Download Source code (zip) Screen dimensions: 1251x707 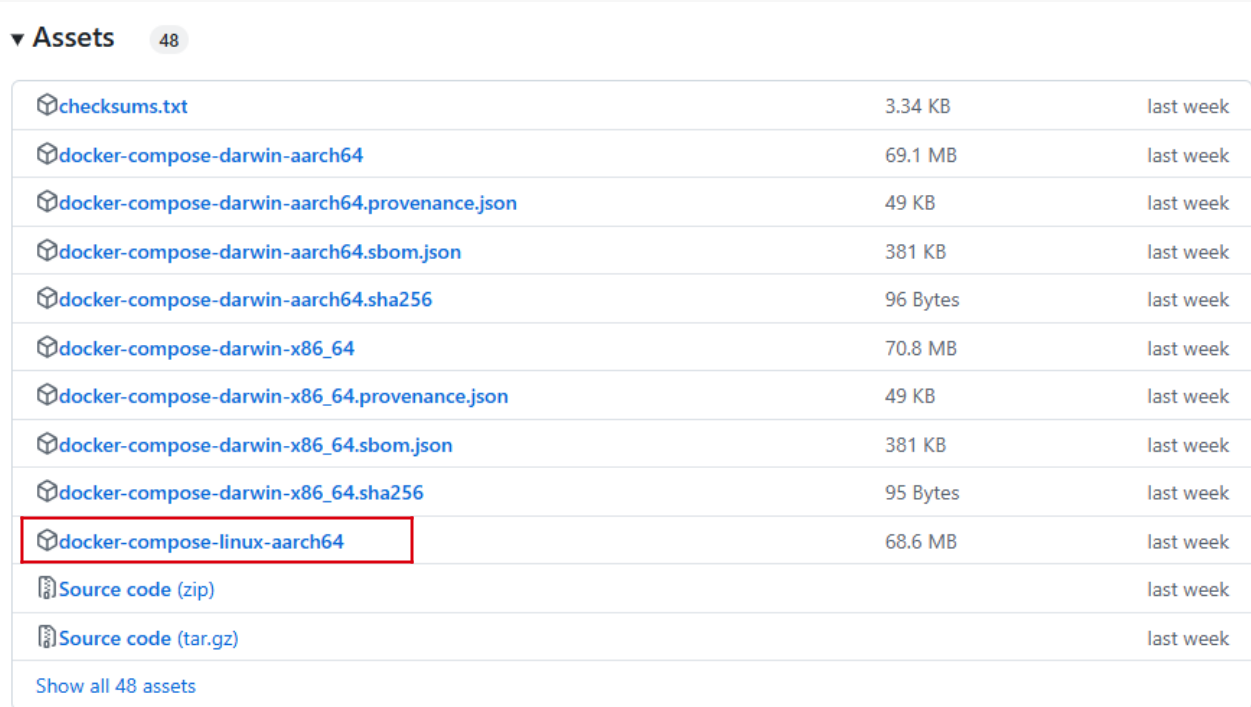coord(137,590)
